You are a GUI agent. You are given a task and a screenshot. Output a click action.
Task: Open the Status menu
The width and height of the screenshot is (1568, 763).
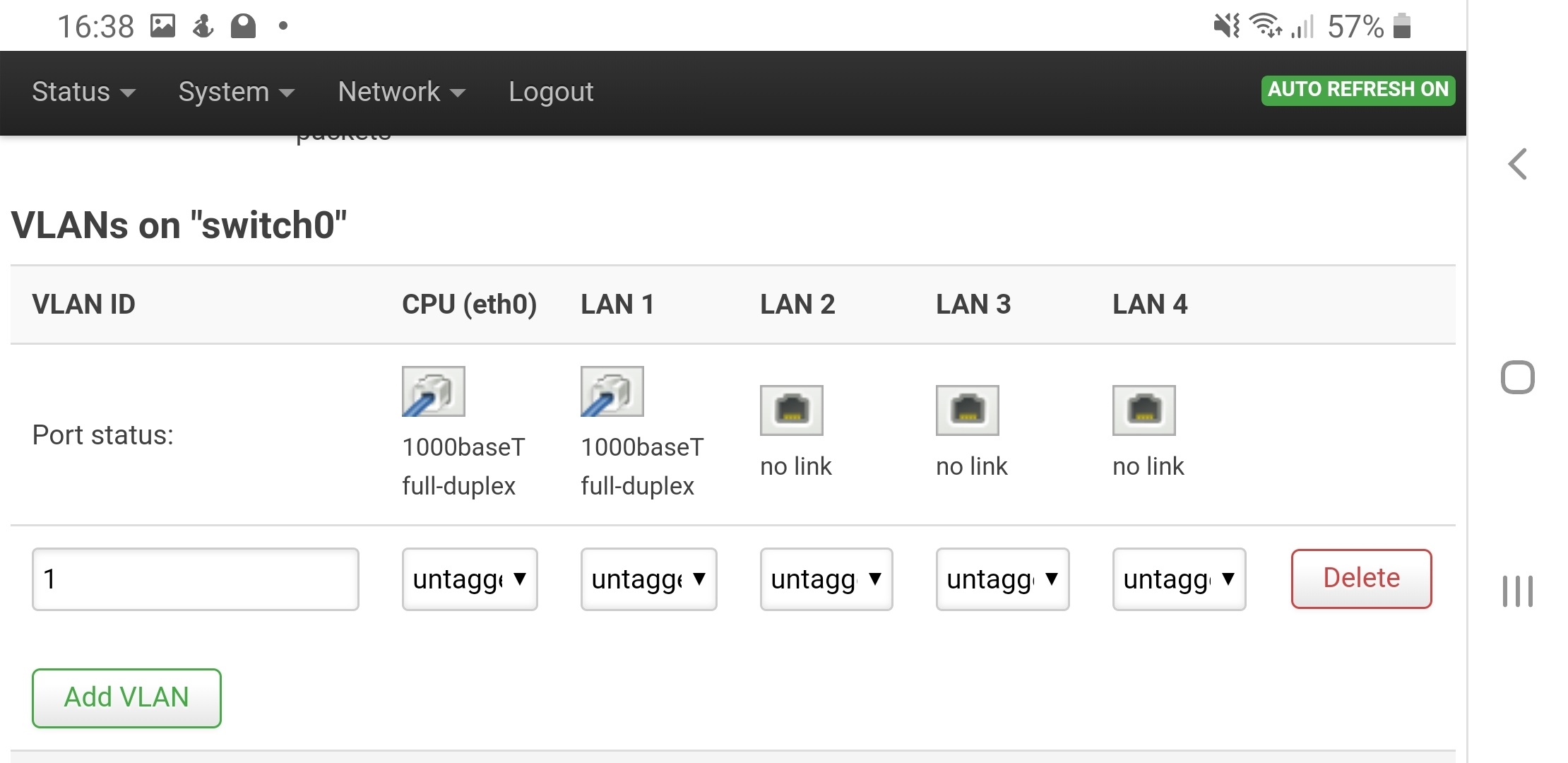pos(83,92)
